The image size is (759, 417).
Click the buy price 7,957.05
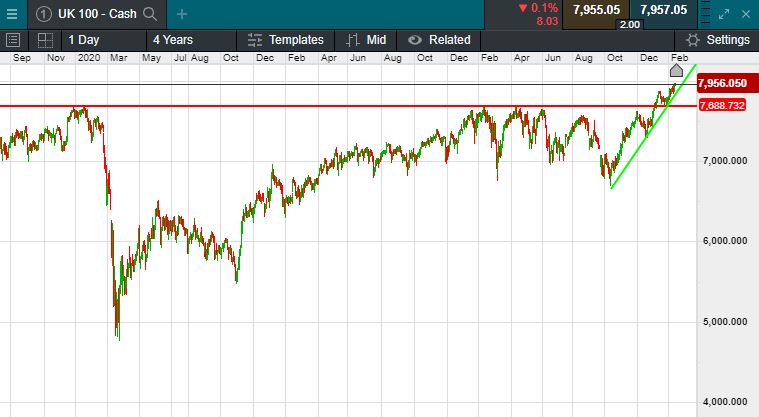point(663,10)
